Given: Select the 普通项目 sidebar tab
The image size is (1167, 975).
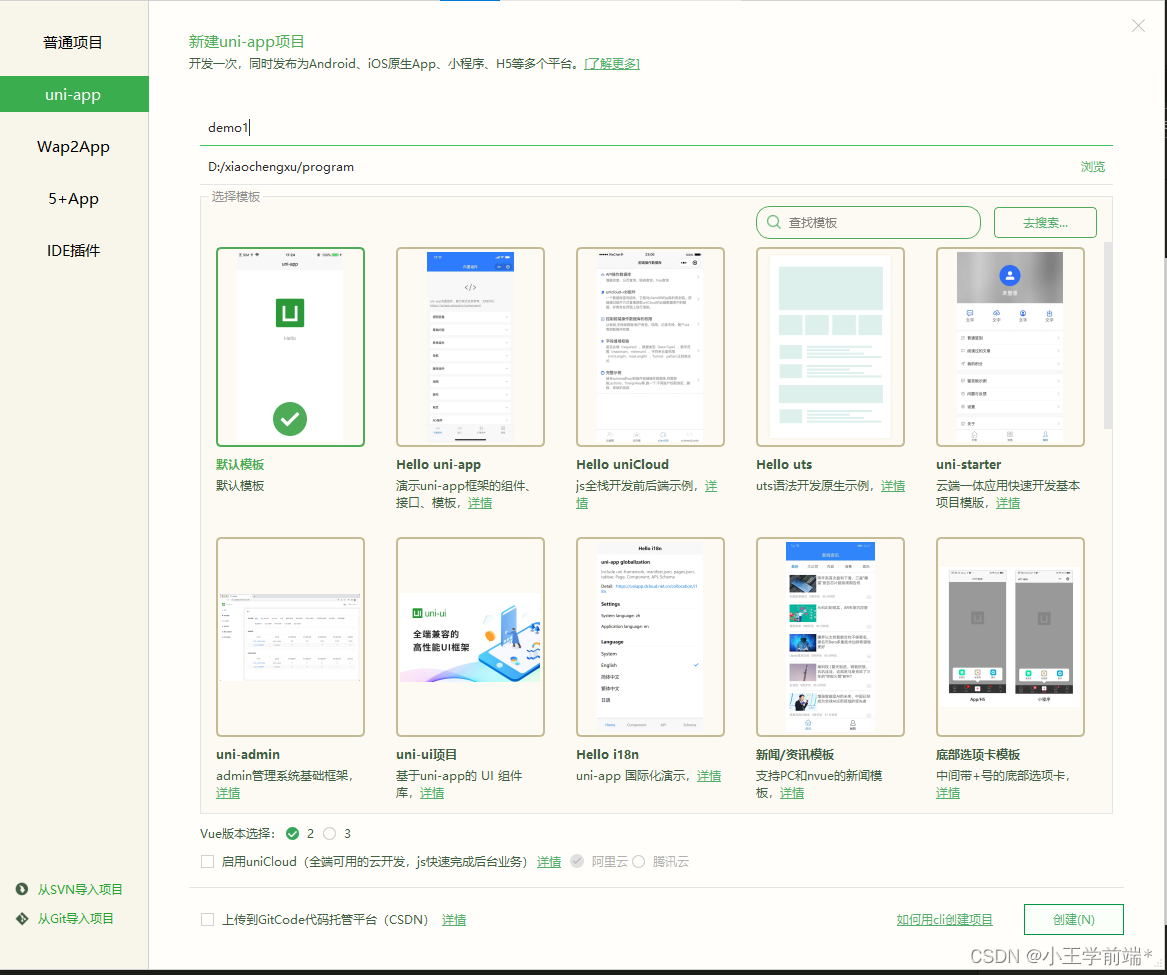Looking at the screenshot, I should click(73, 42).
